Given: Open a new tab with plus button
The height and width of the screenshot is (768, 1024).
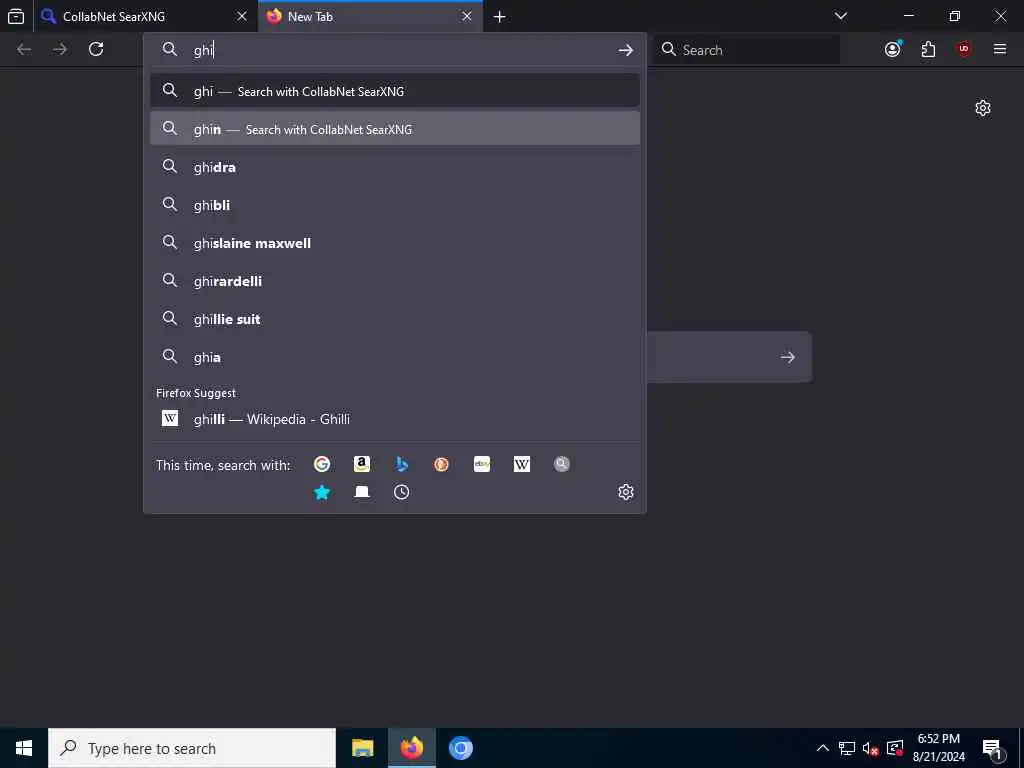Looking at the screenshot, I should pyautogui.click(x=500, y=17).
